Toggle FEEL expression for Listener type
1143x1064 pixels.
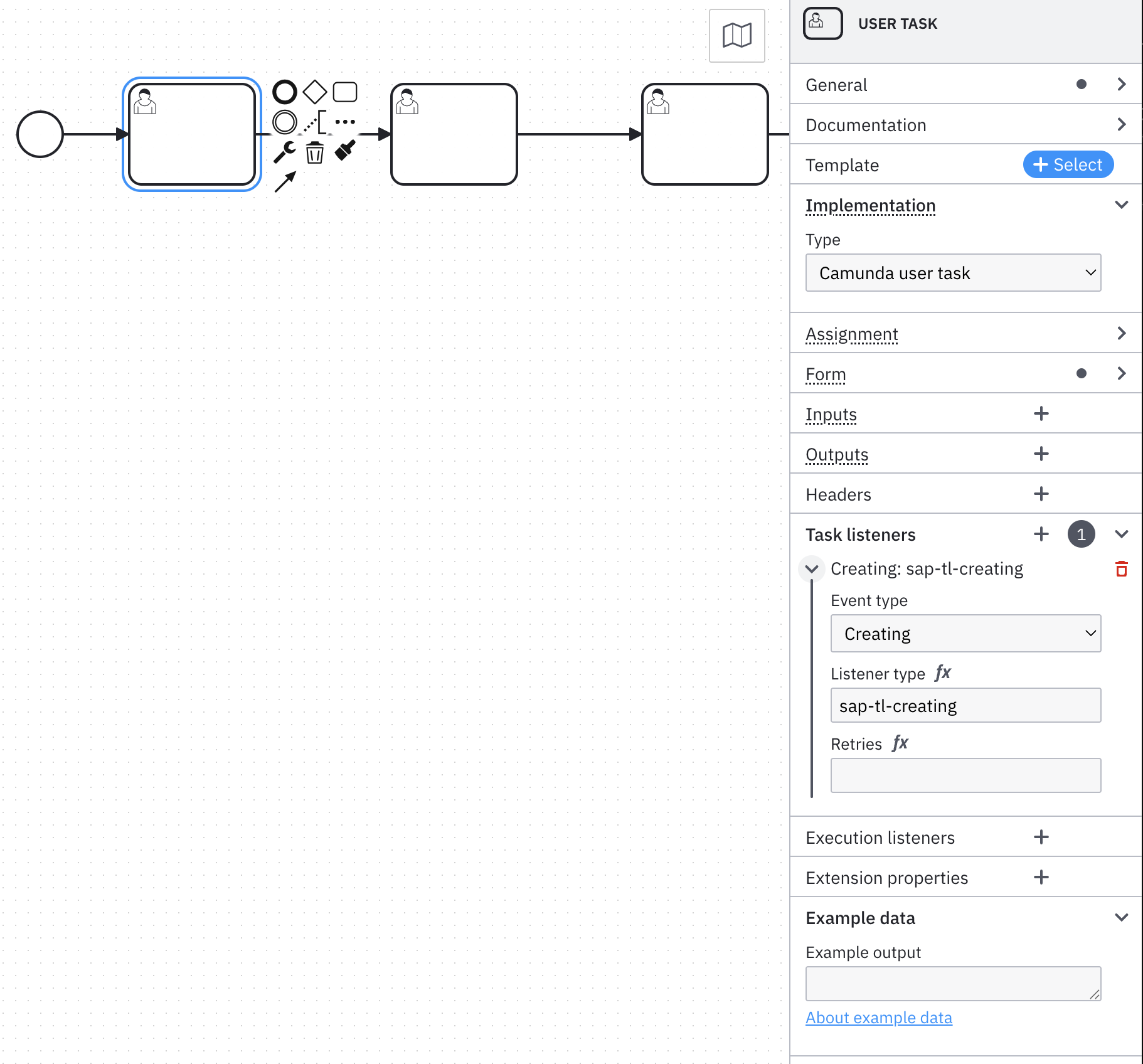tap(943, 673)
